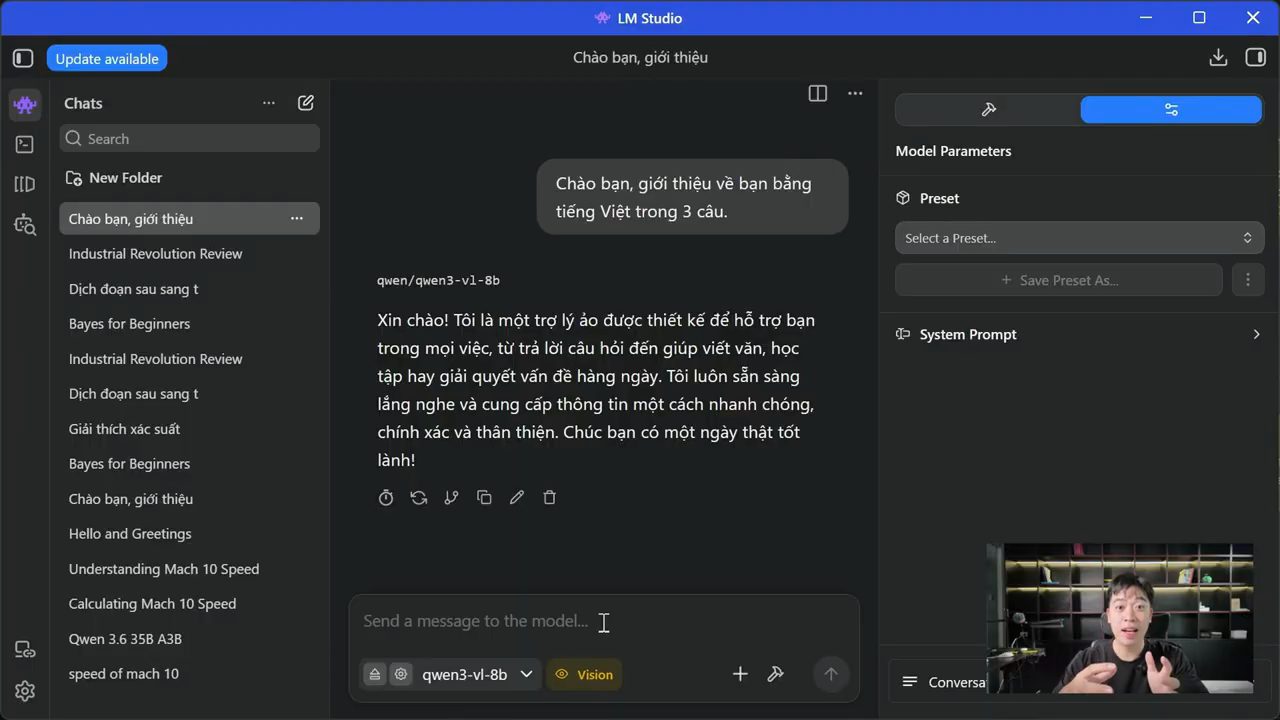Open the Chat section in the left rail
The height and width of the screenshot is (720, 1280).
click(25, 104)
